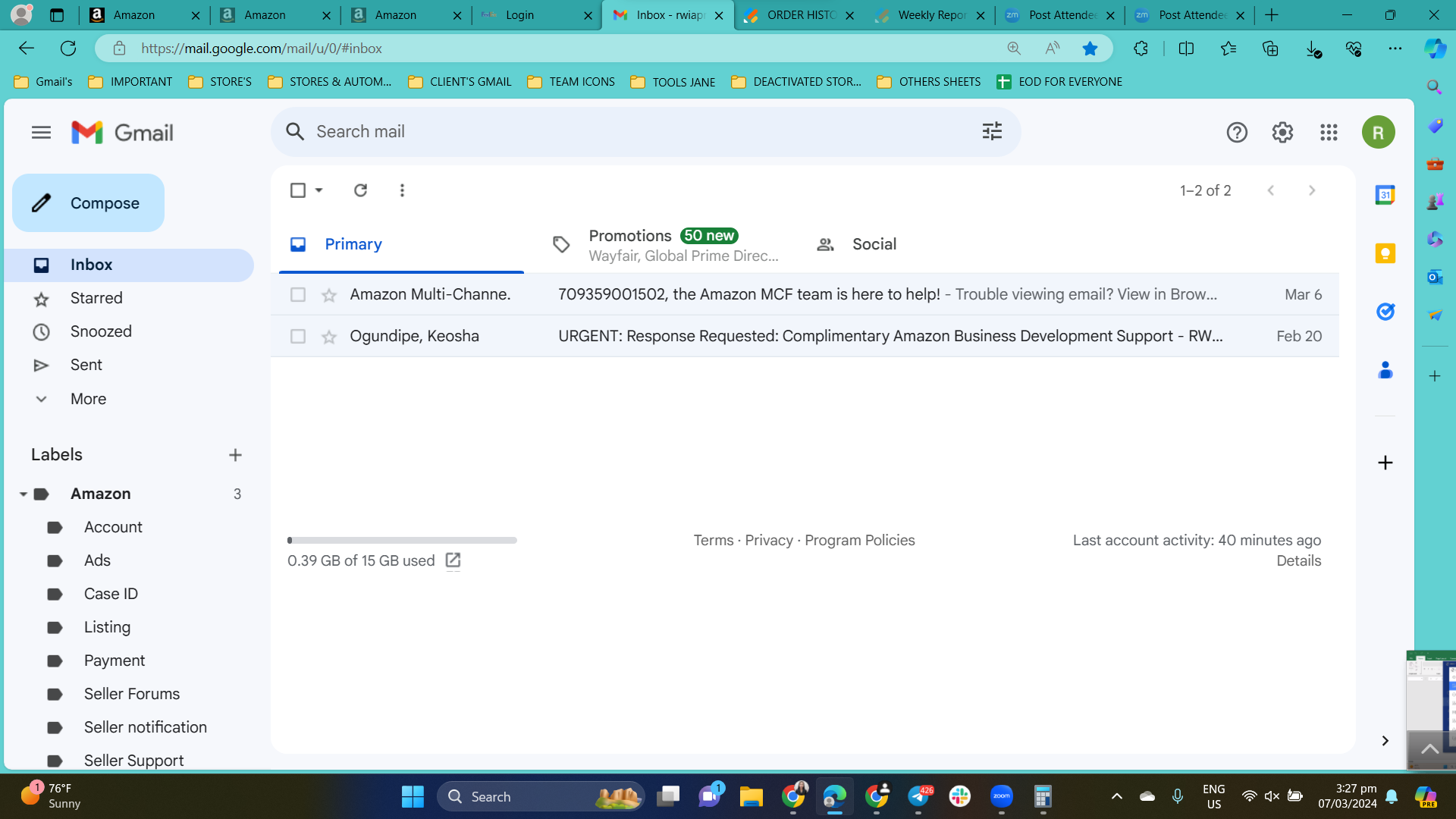Show hidden system tray icons

pos(1116,796)
